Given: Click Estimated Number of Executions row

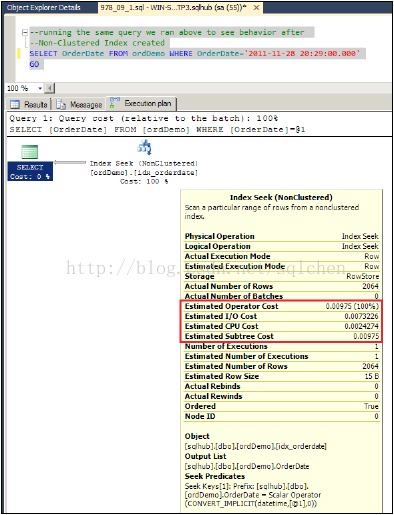Looking at the screenshot, I should point(282,356).
